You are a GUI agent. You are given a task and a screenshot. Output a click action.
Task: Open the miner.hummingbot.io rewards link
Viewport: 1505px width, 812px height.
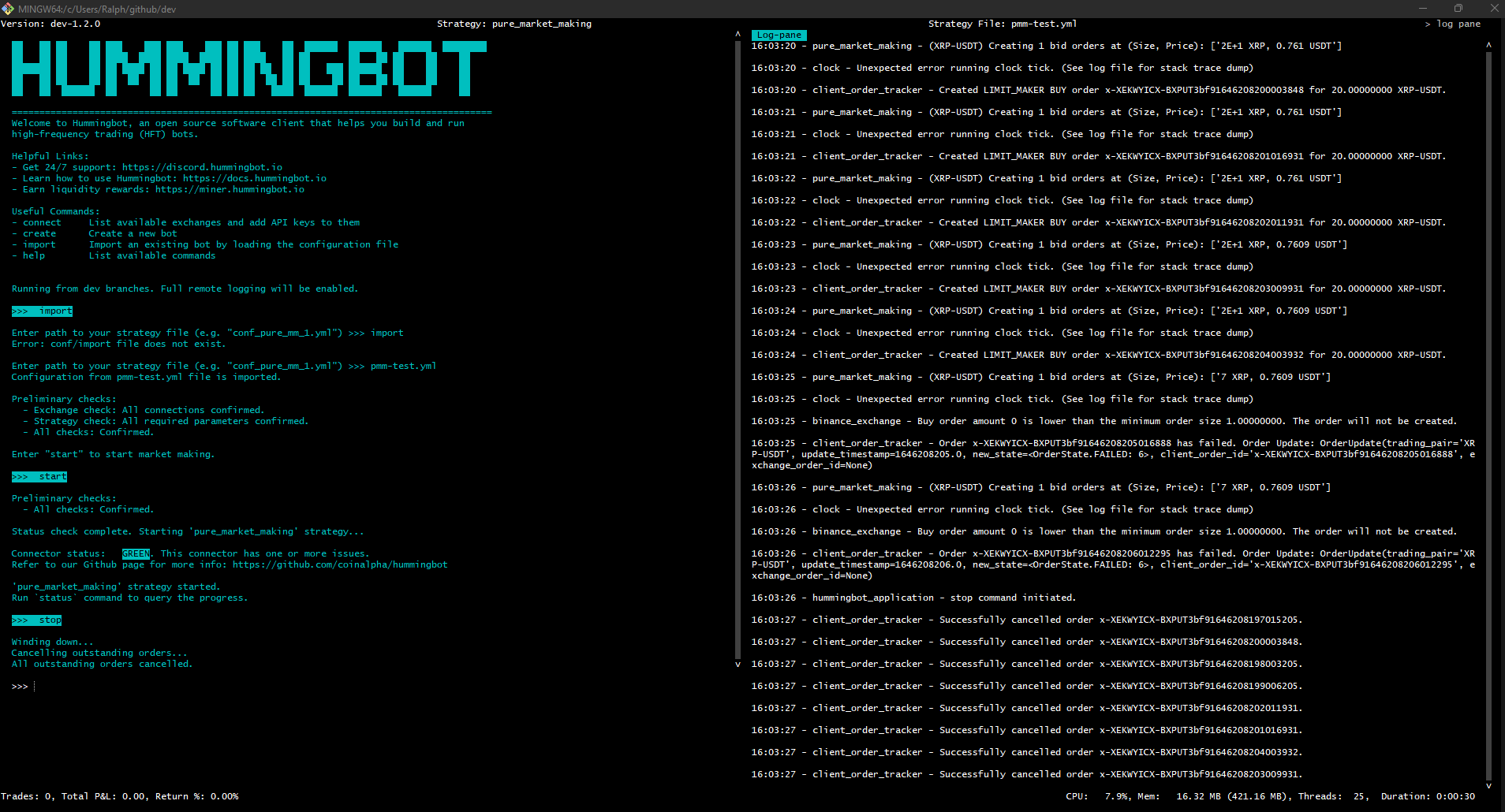(230, 189)
